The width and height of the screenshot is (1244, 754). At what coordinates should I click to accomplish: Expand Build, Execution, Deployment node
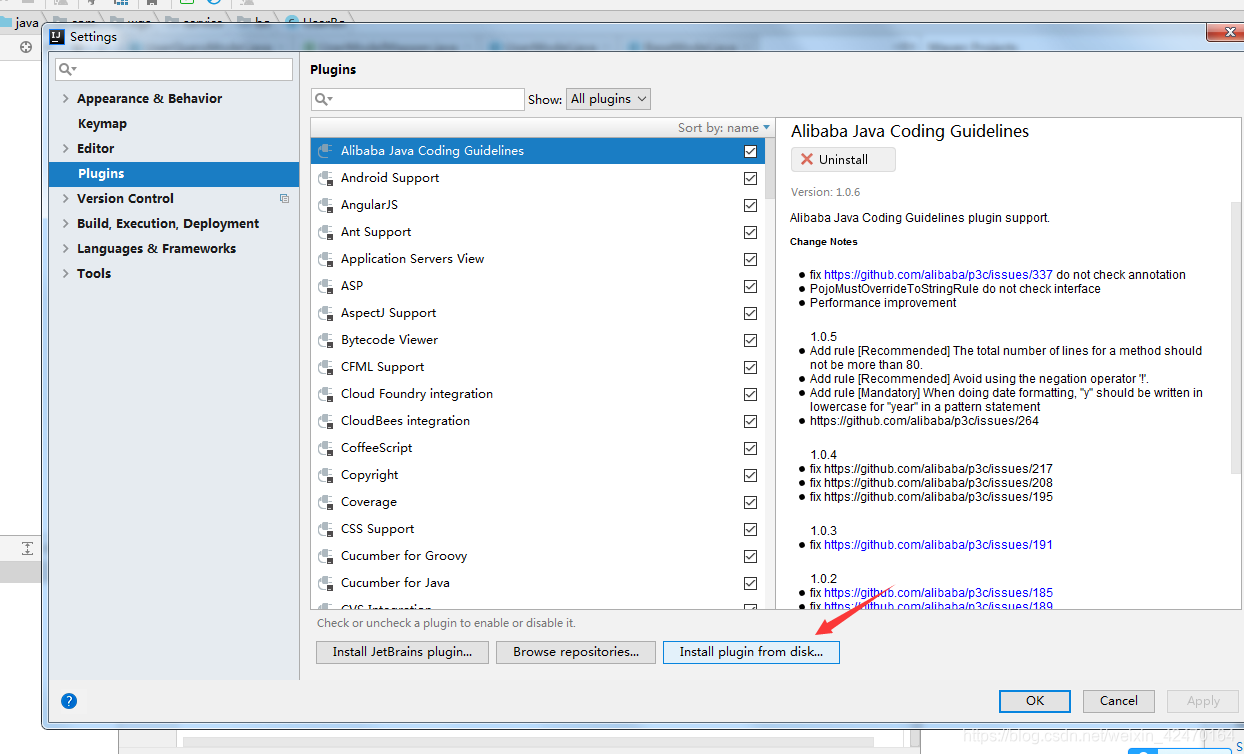(66, 223)
